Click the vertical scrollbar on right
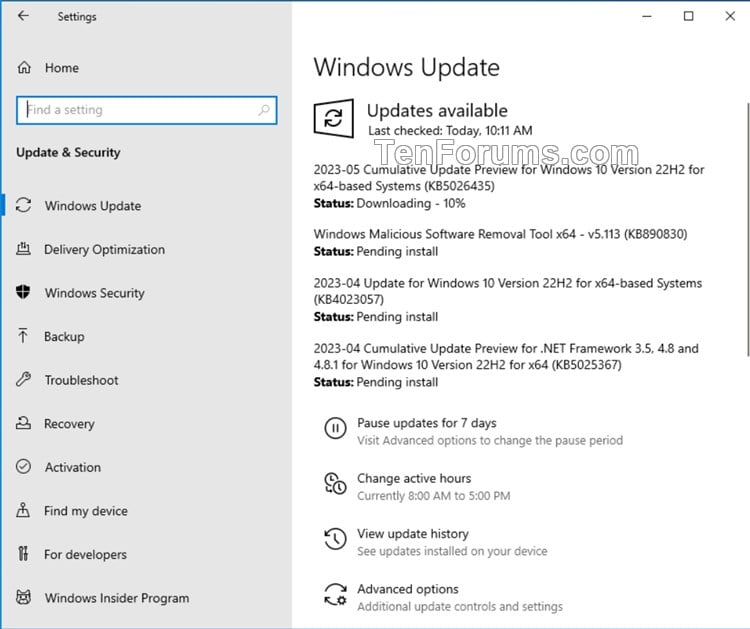The height and width of the screenshot is (629, 750). coord(748,230)
